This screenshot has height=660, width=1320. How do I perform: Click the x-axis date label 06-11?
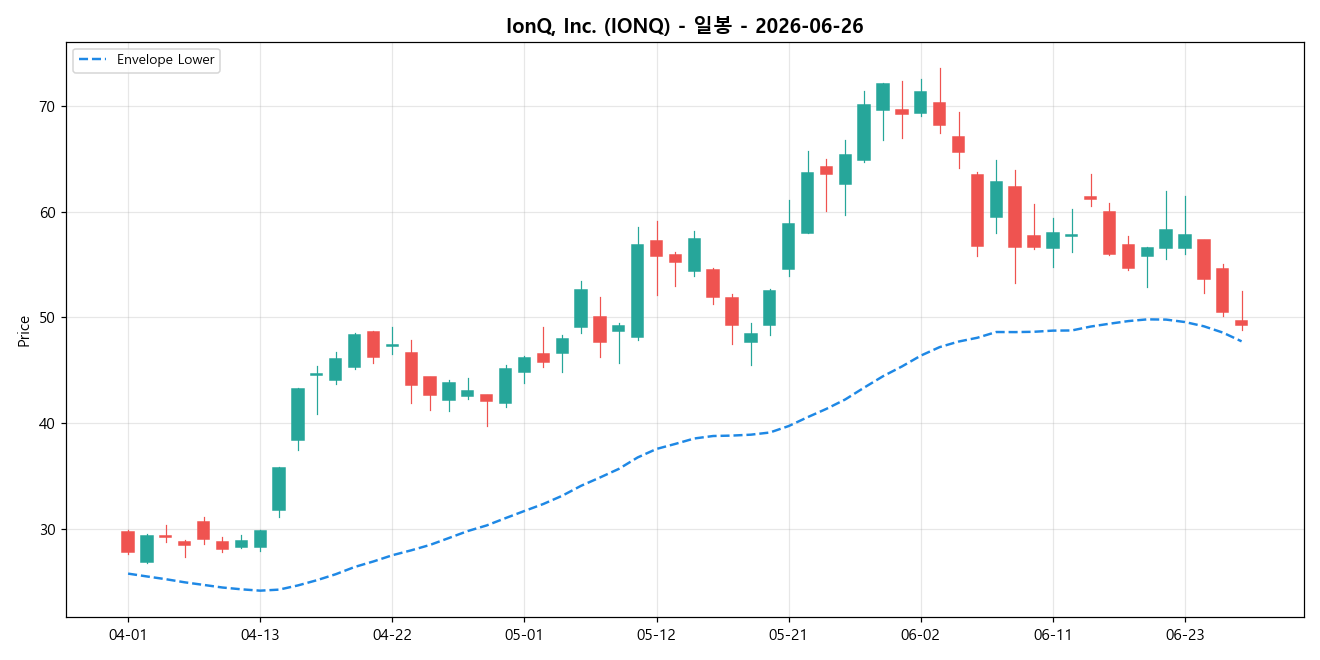point(1052,635)
